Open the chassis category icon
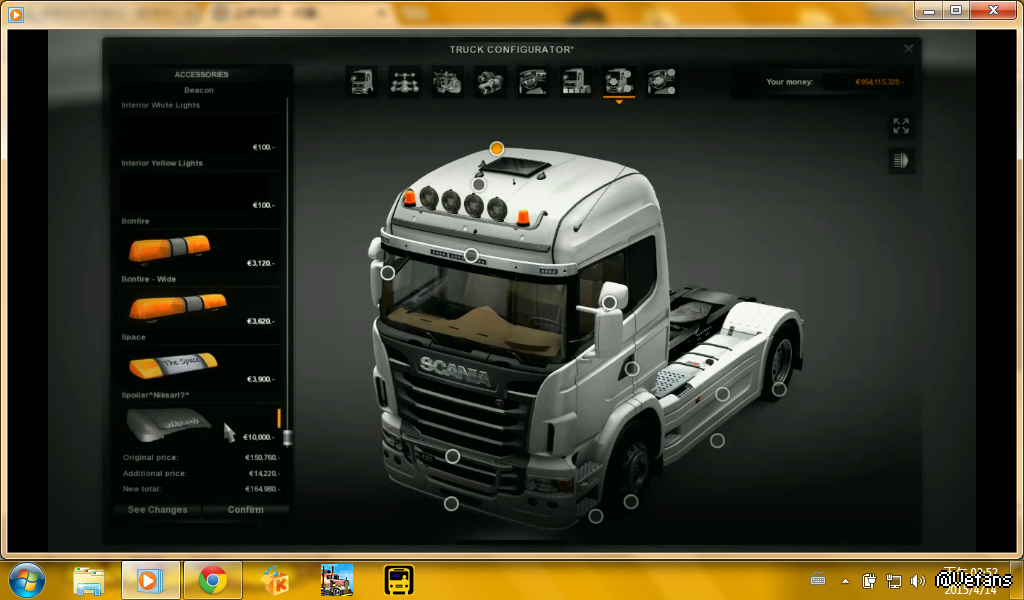Image resolution: width=1024 pixels, height=600 pixels. pos(405,82)
